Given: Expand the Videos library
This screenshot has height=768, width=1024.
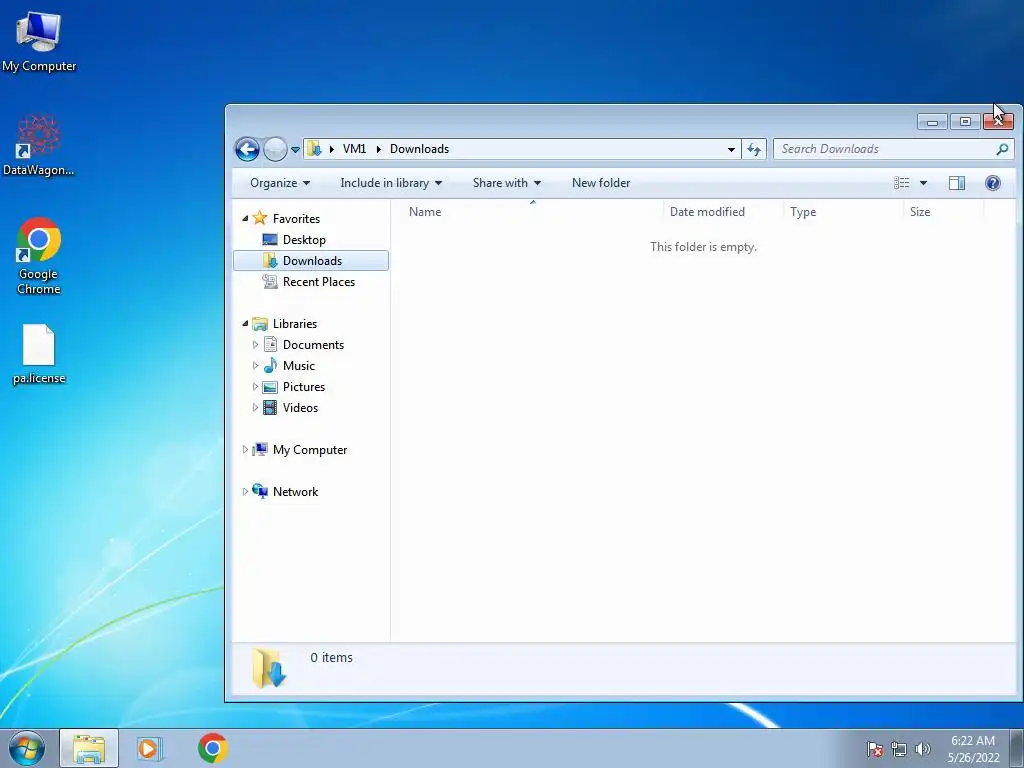Looking at the screenshot, I should (255, 408).
